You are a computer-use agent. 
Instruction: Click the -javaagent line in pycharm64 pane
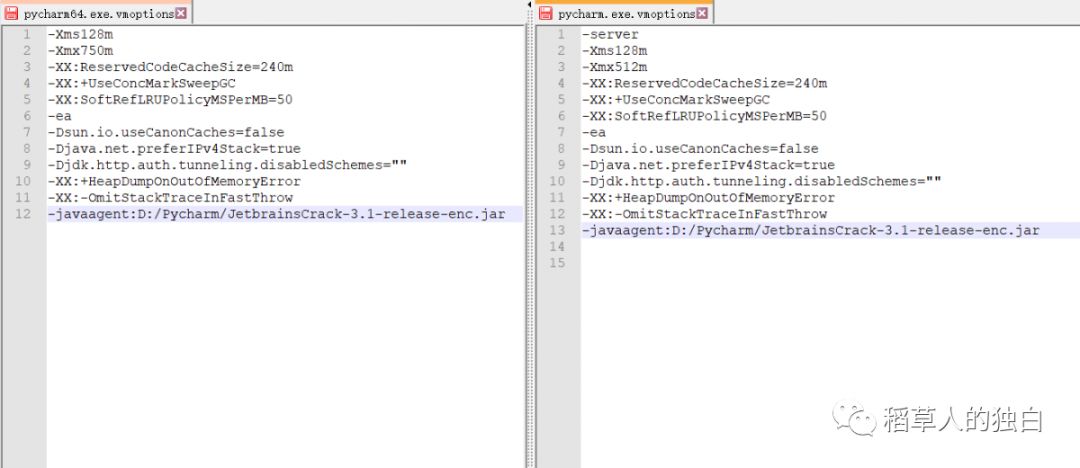click(x=277, y=214)
